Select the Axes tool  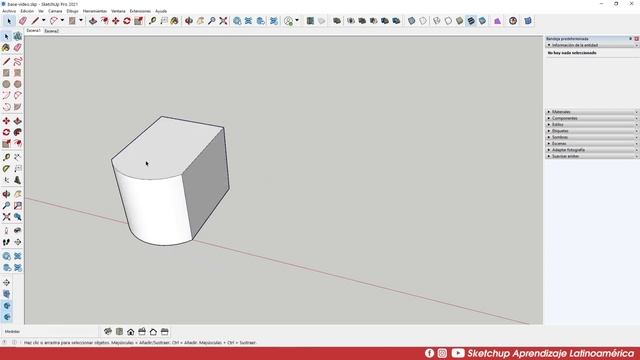[x=6, y=180]
